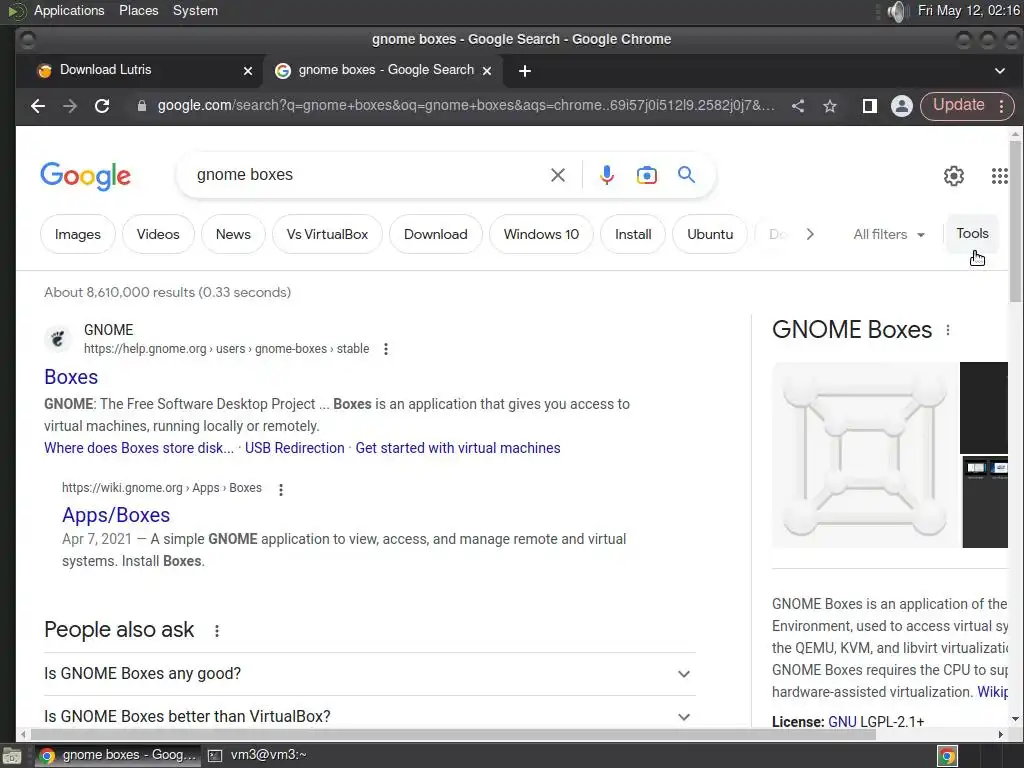Select the Ubuntu filter chip
The width and height of the screenshot is (1024, 768).
click(x=710, y=234)
